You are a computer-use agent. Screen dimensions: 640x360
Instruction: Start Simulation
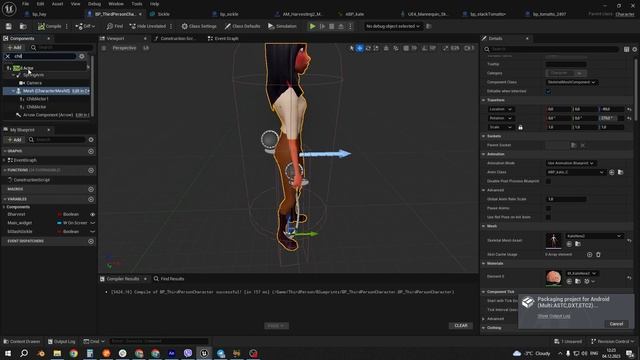(282, 26)
